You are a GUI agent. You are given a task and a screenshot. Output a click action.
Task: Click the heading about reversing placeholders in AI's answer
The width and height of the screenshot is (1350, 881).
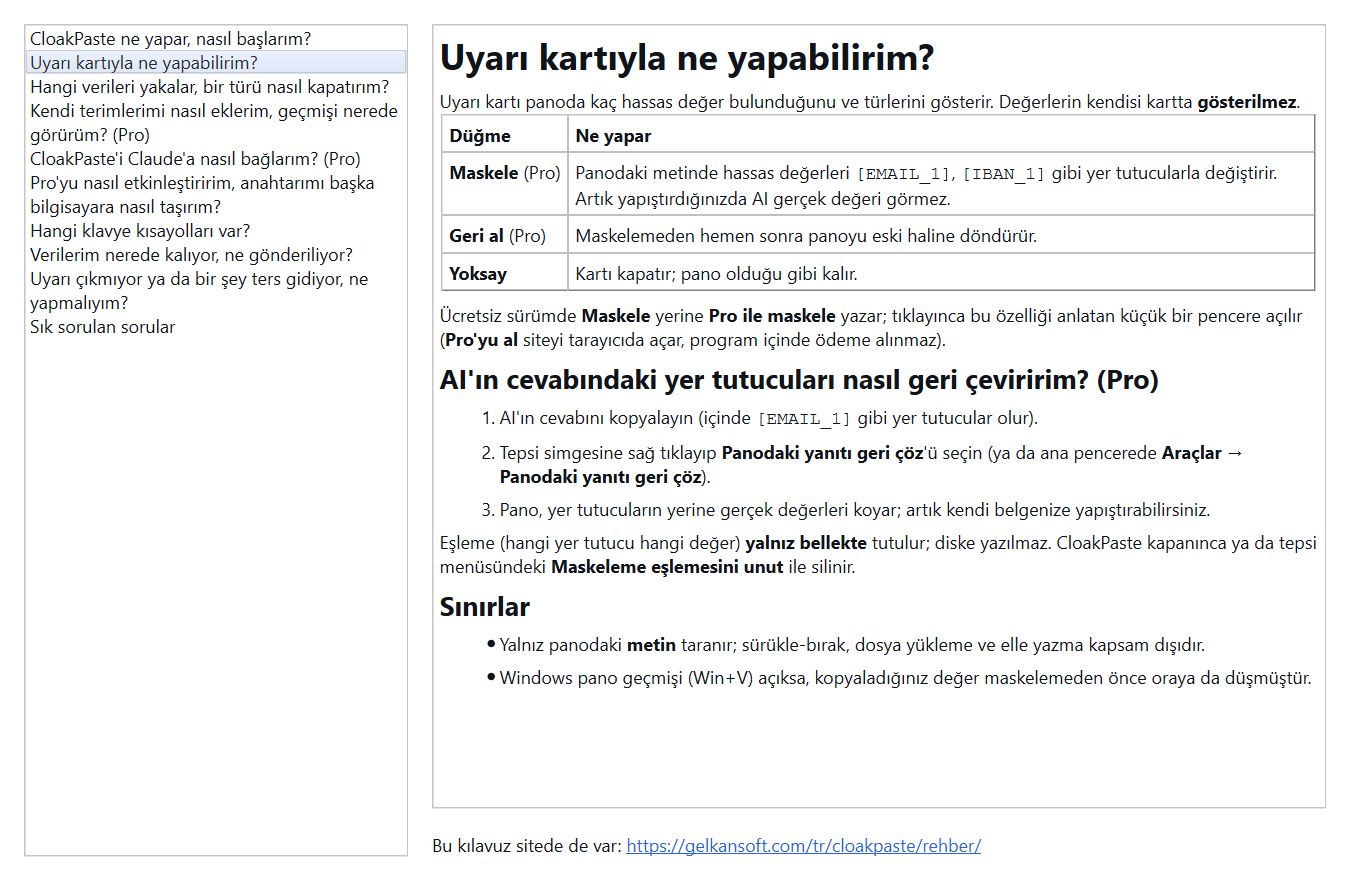pos(799,380)
